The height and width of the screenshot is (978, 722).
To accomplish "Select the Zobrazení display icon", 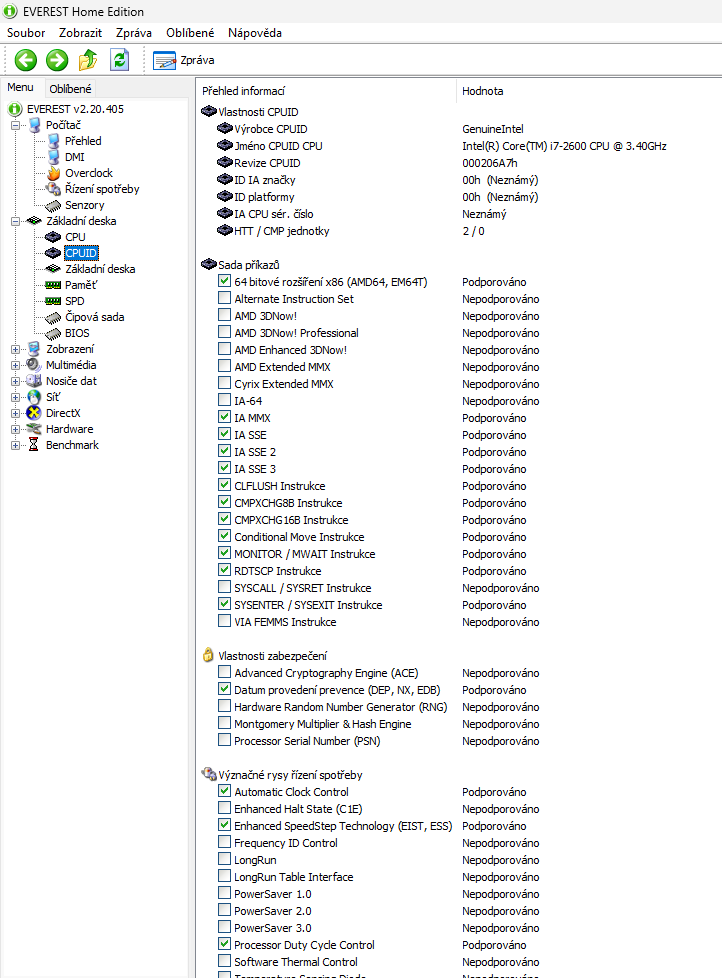I will click(x=35, y=349).
